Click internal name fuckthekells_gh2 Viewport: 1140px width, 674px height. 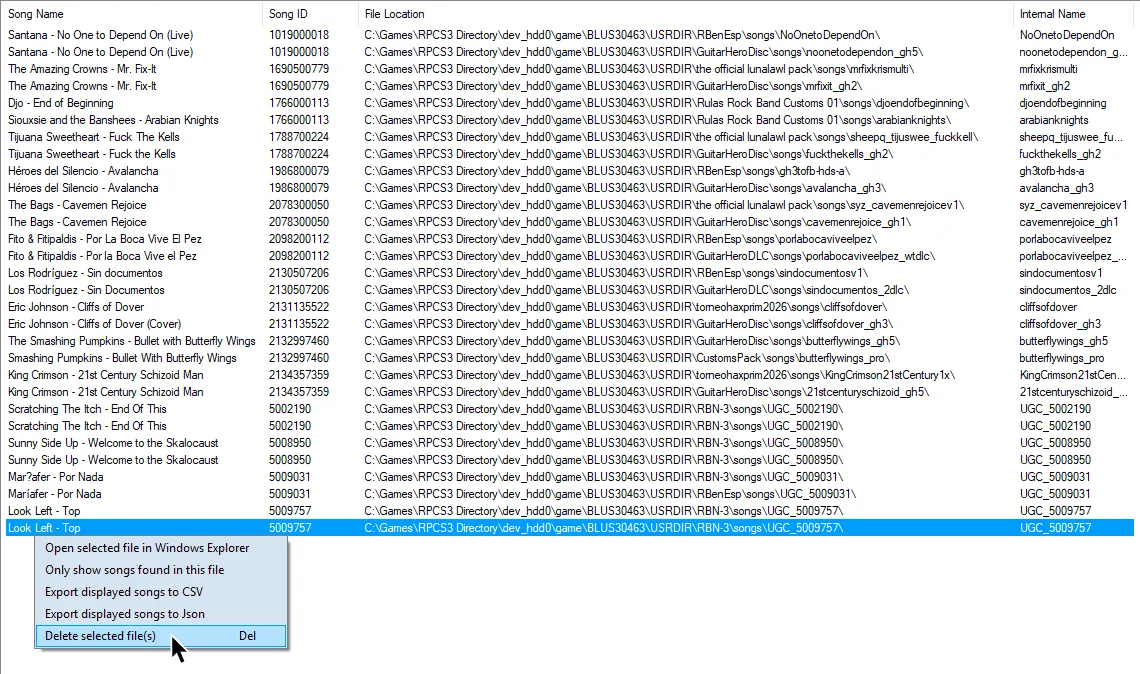coord(1060,154)
